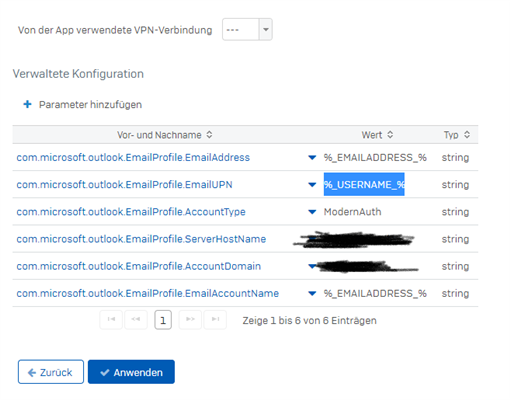
Task: Expand value dropdown for EmailUPN row
Action: [312, 185]
